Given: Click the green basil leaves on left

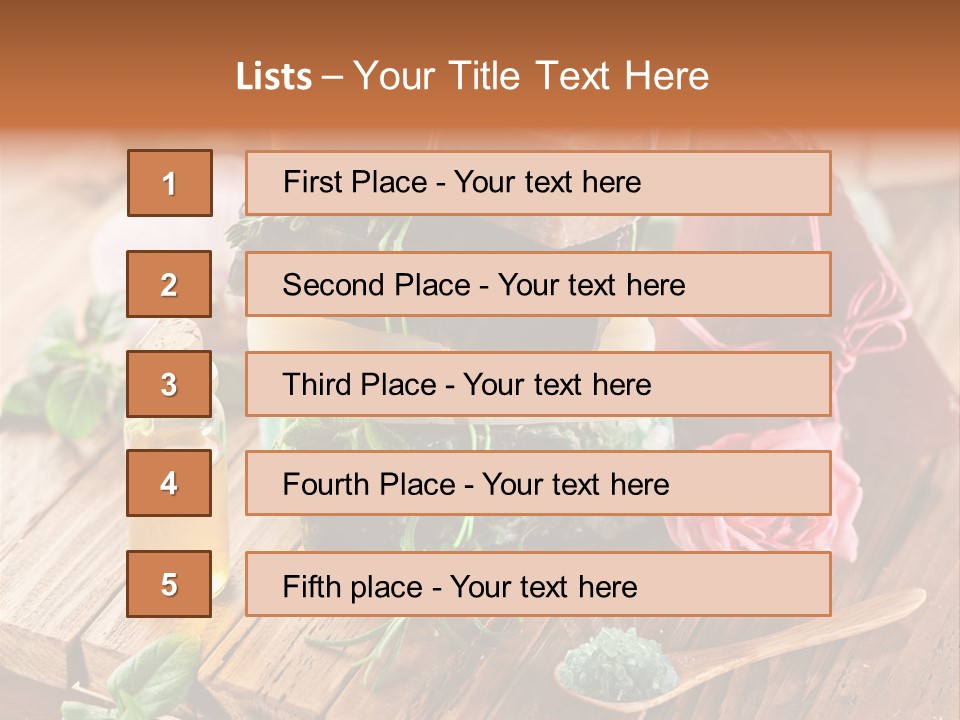Looking at the screenshot, I should (67, 367).
